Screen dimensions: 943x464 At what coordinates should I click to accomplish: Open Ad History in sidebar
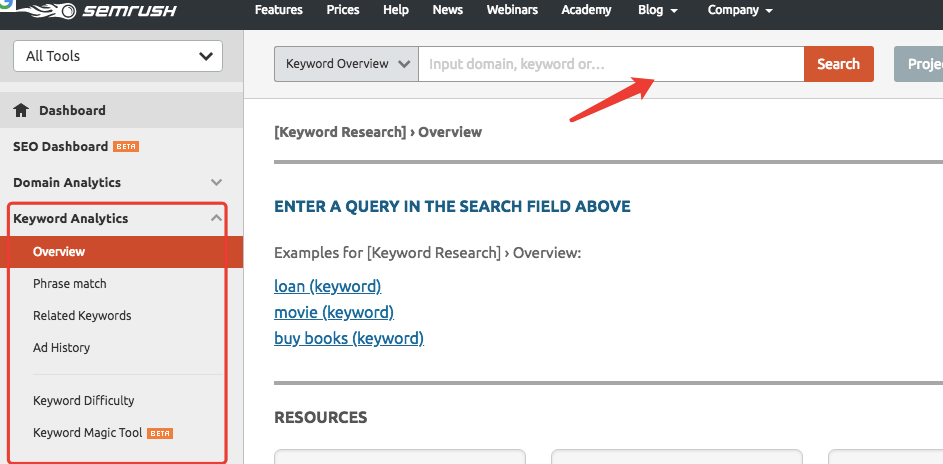tap(61, 347)
